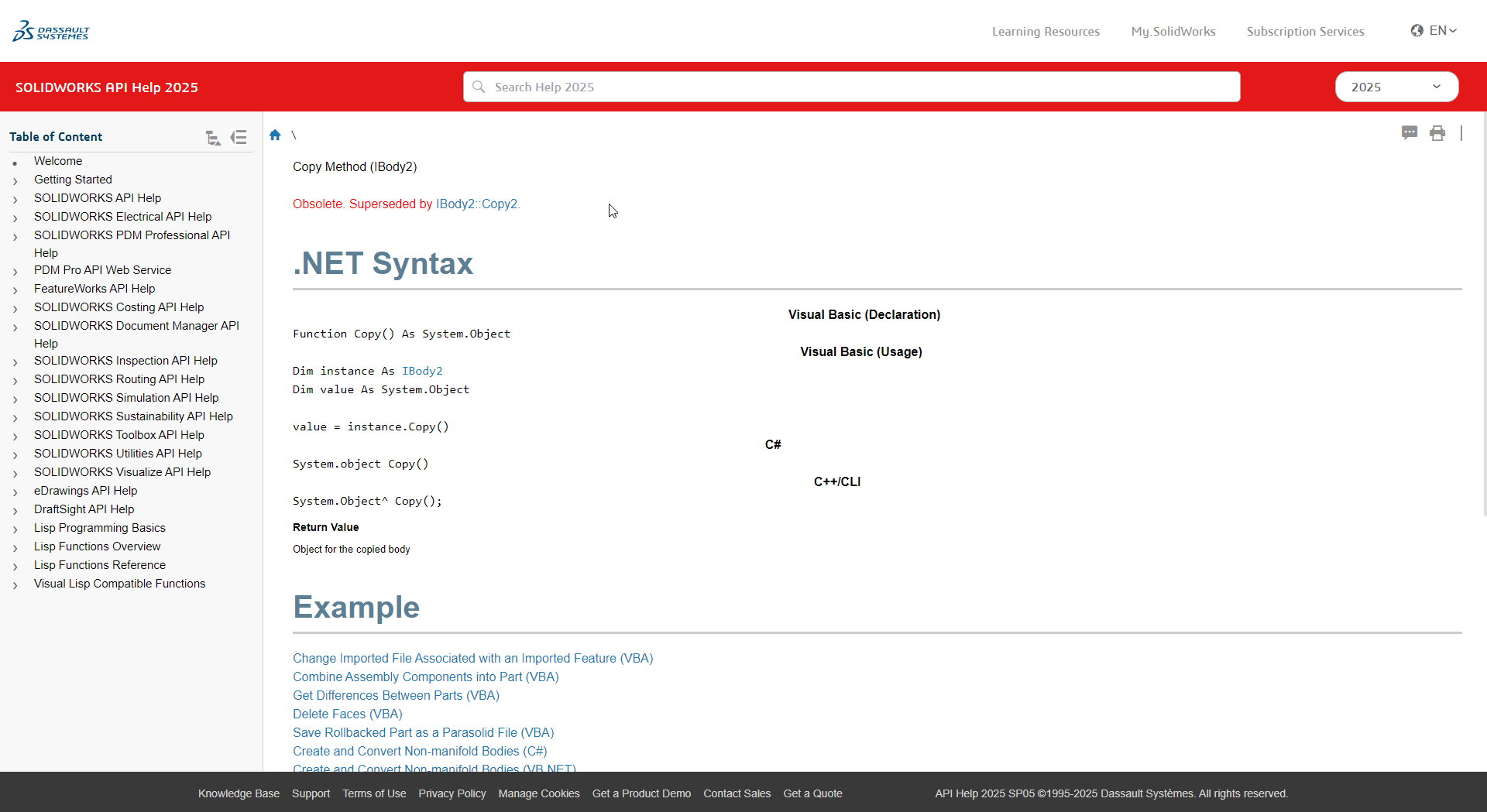Viewport: 1487px width, 812px height.
Task: Collapse the Table of Content sidebar
Action: point(239,137)
